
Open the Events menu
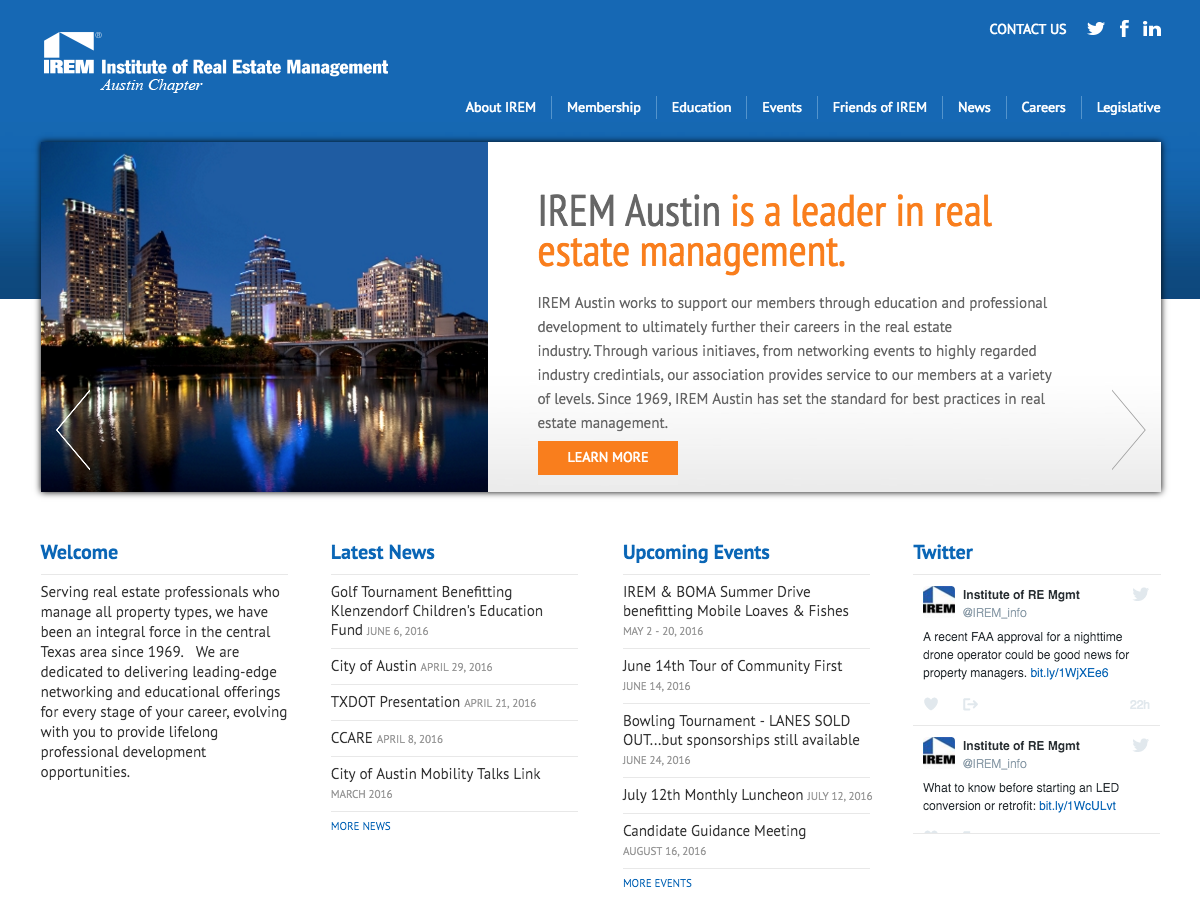782,107
